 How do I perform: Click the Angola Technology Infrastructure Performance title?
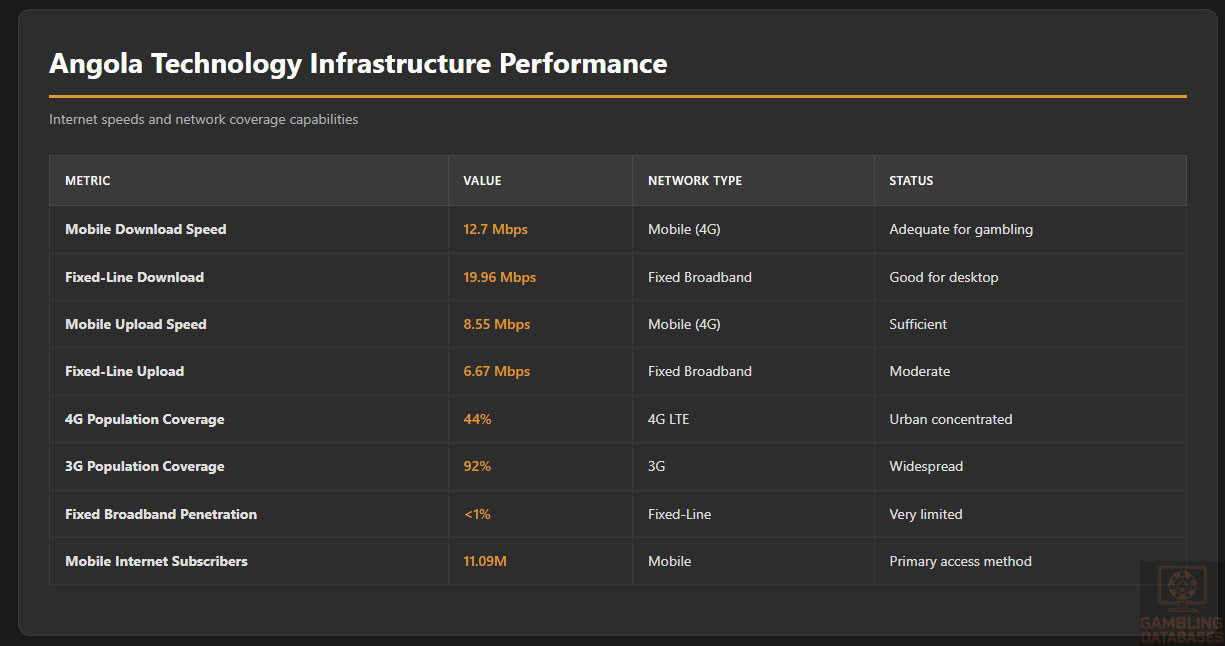pyautogui.click(x=358, y=64)
